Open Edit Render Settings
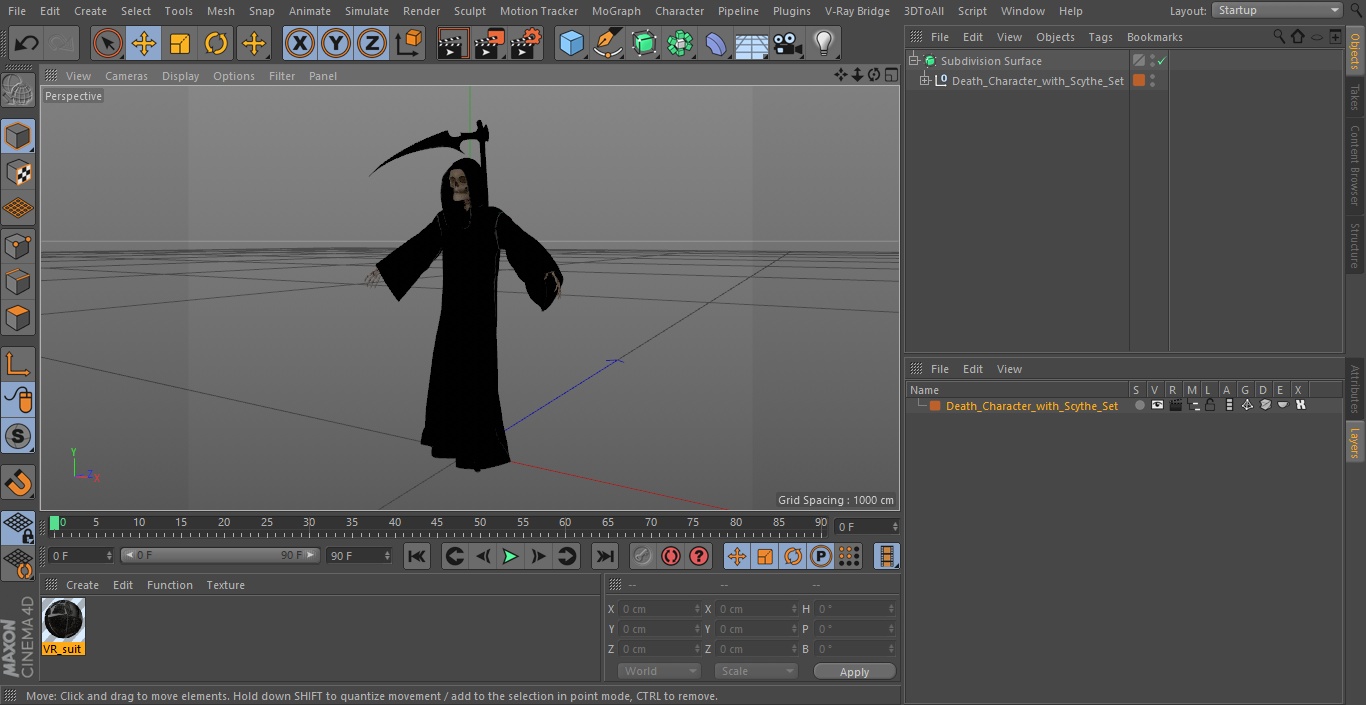The height and width of the screenshot is (705, 1366). pyautogui.click(x=526, y=44)
